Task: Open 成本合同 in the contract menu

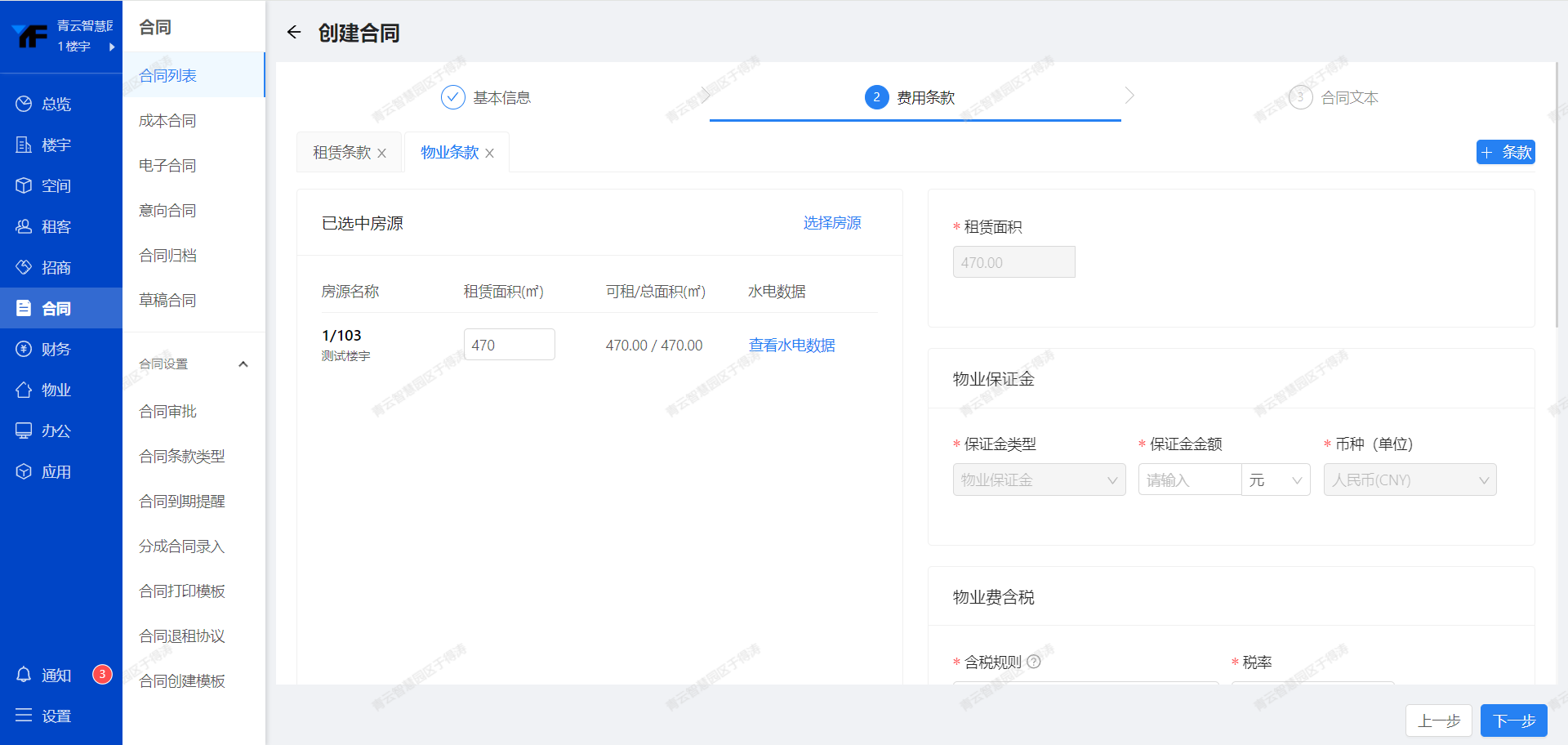Action: (x=167, y=121)
